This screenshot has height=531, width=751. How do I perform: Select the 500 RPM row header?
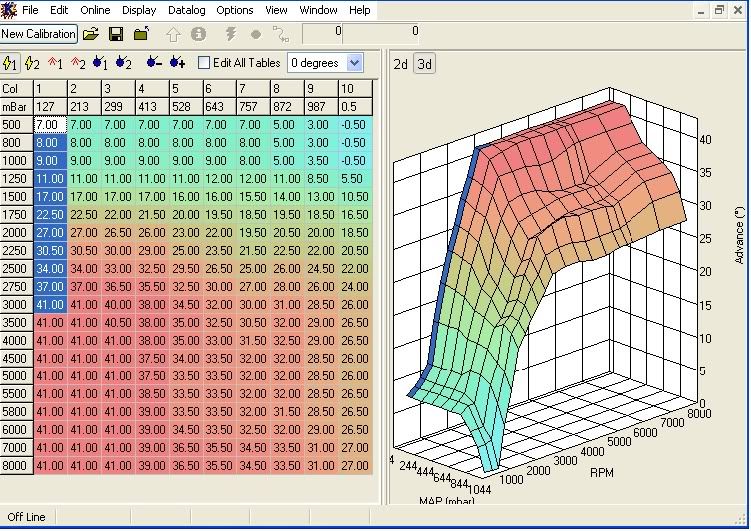(x=16, y=125)
